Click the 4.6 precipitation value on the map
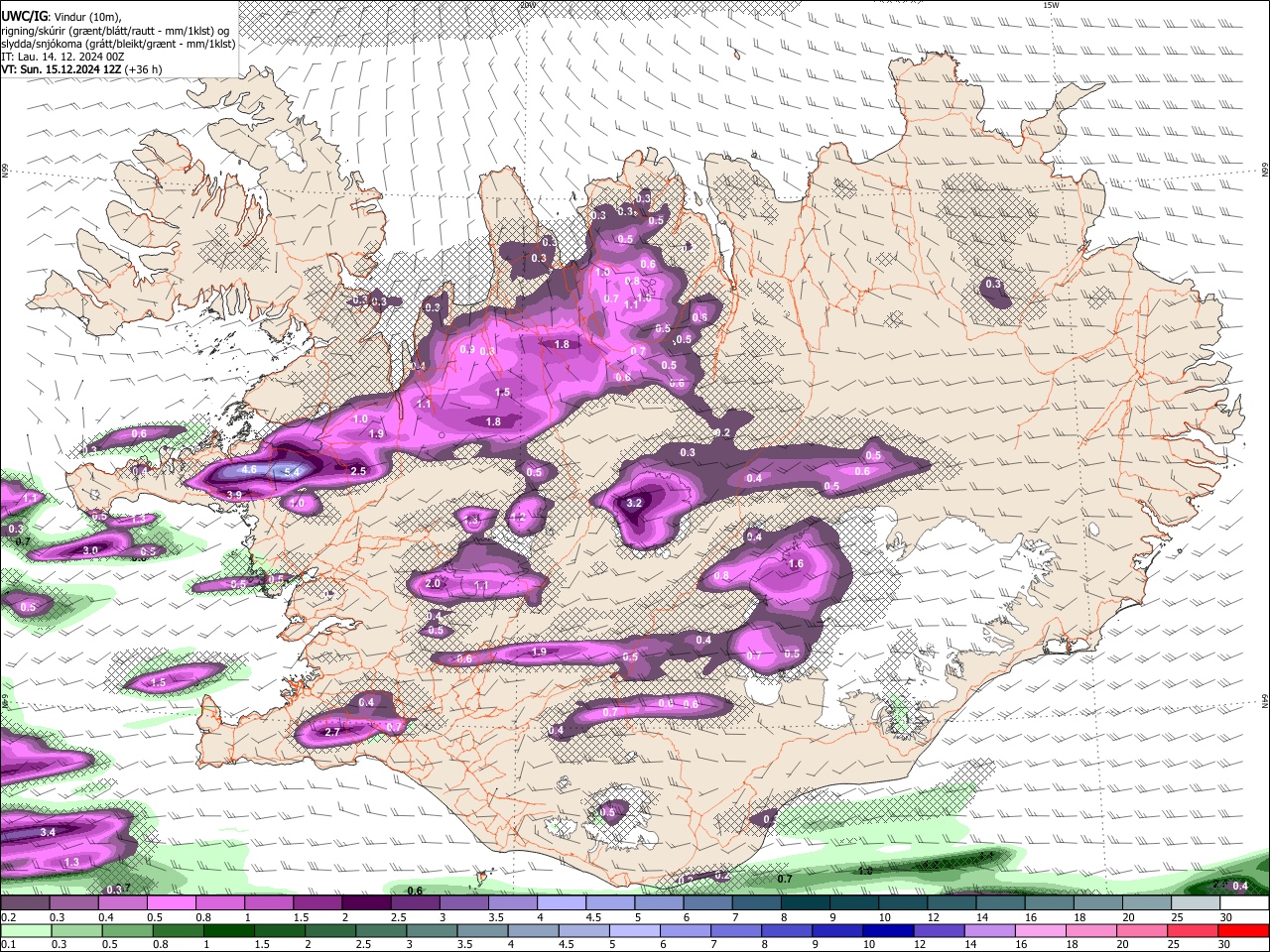The image size is (1270, 952). [x=249, y=469]
